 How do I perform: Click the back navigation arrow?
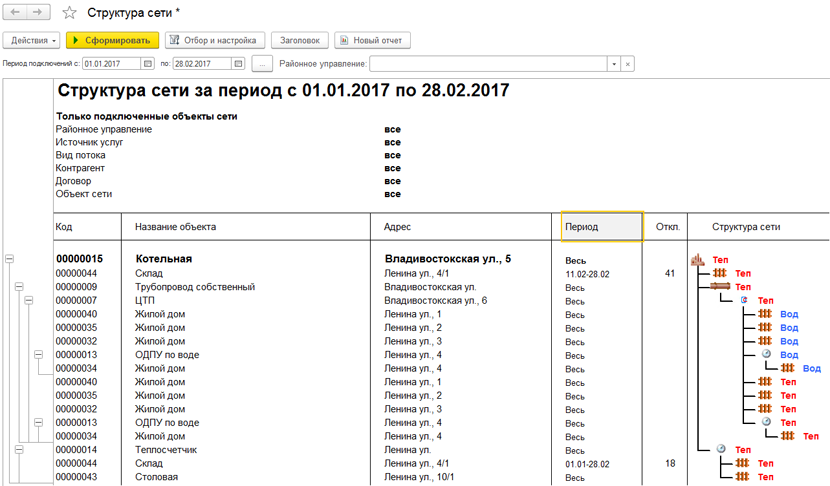16,12
